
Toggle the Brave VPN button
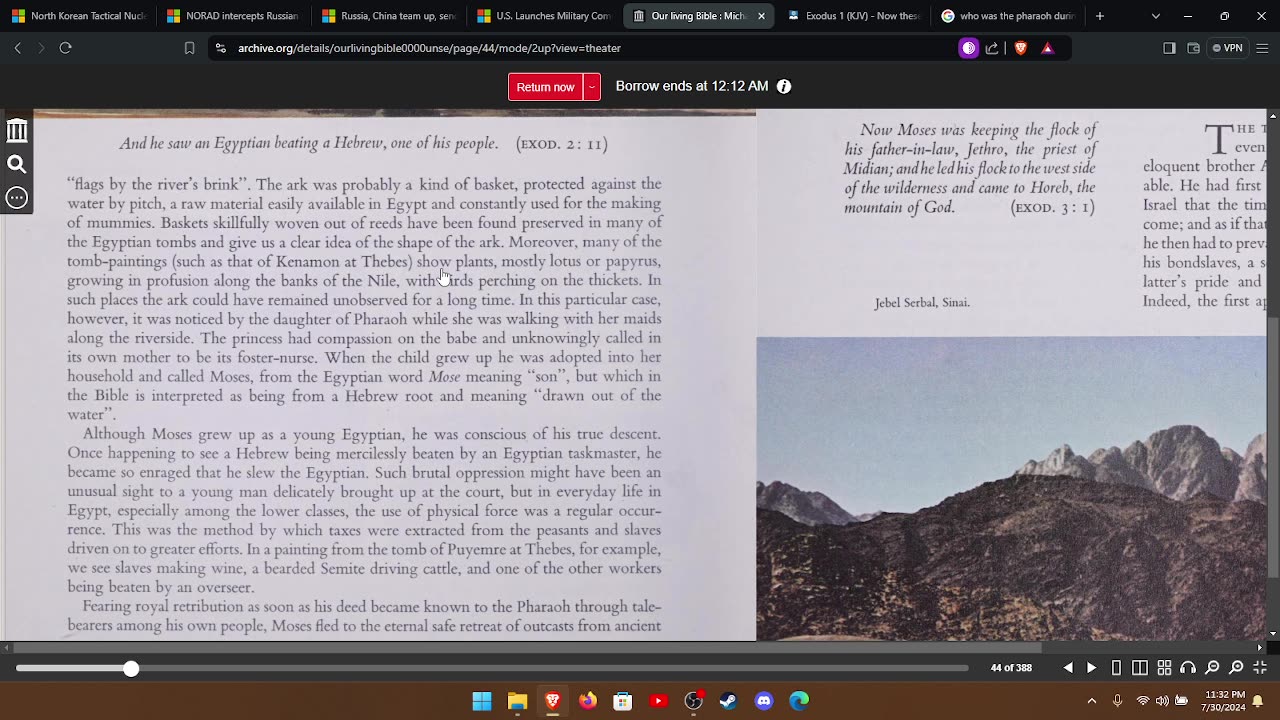tap(1227, 48)
